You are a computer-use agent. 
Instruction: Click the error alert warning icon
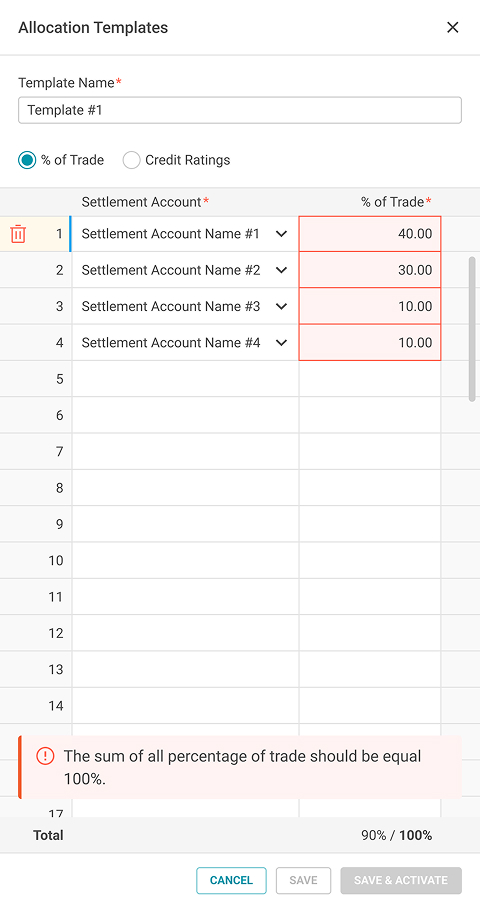(x=45, y=756)
